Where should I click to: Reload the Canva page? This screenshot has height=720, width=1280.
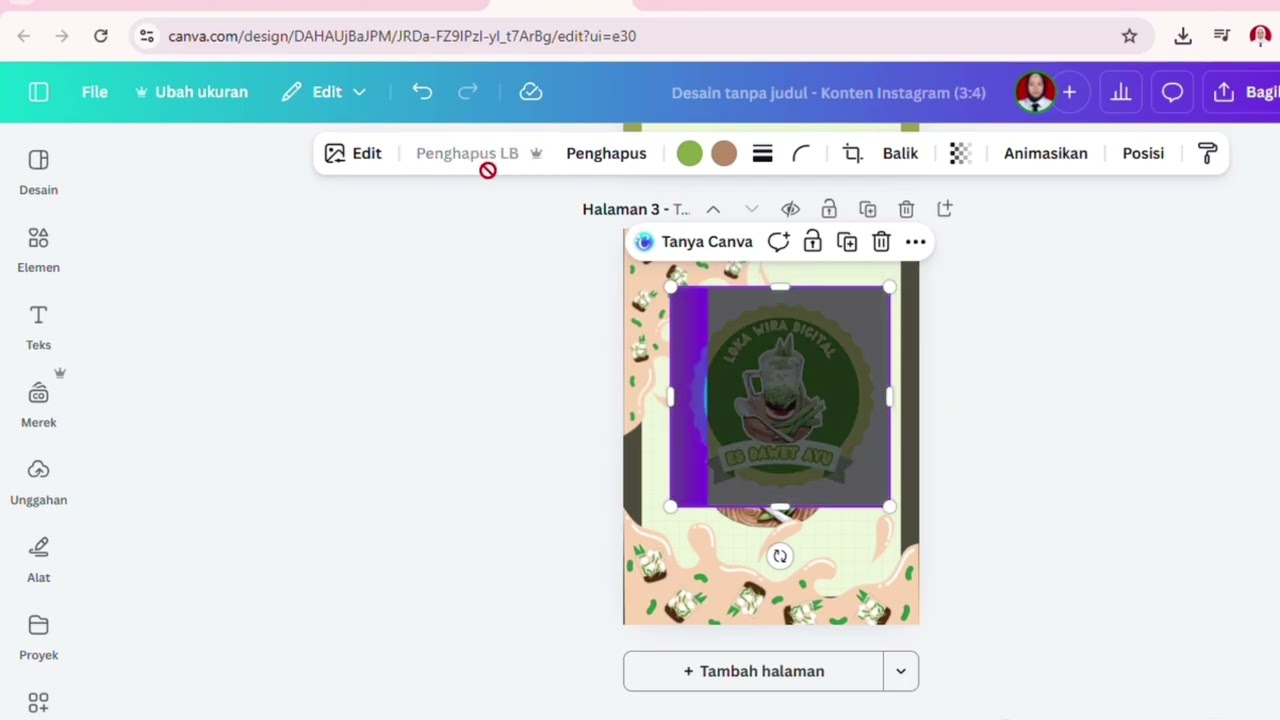tap(101, 36)
